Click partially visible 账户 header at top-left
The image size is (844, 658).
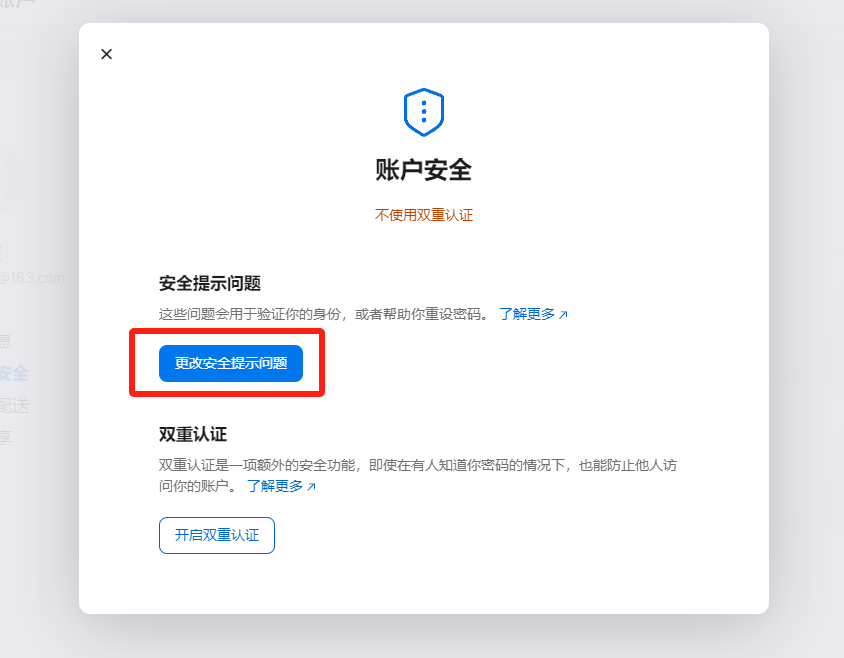[x=17, y=3]
